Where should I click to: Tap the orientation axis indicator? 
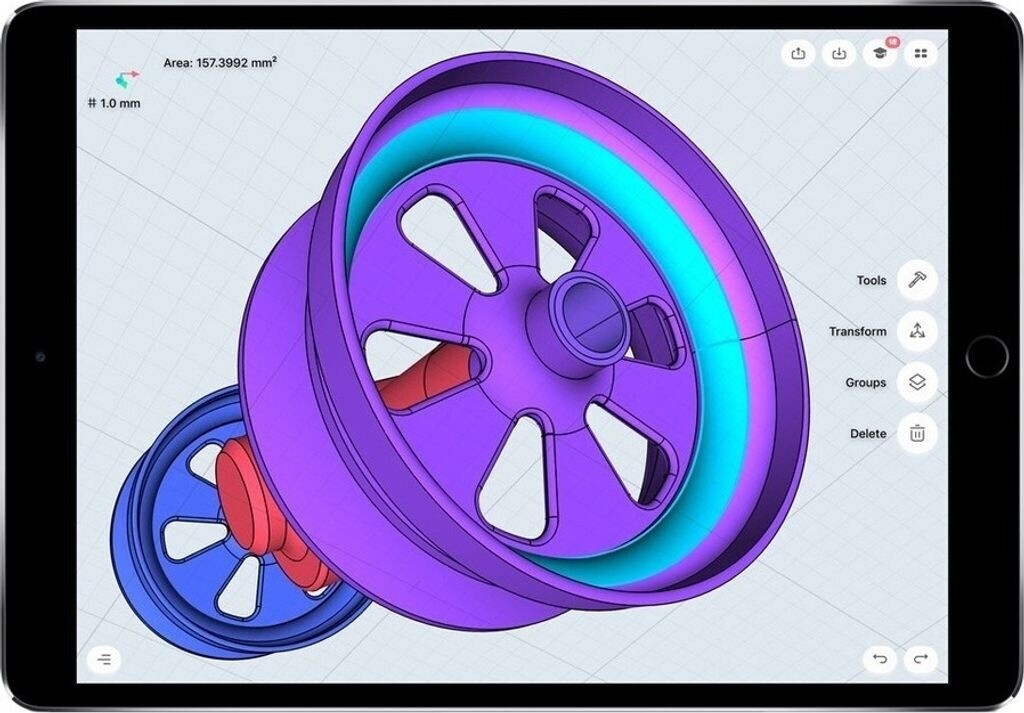coord(126,78)
